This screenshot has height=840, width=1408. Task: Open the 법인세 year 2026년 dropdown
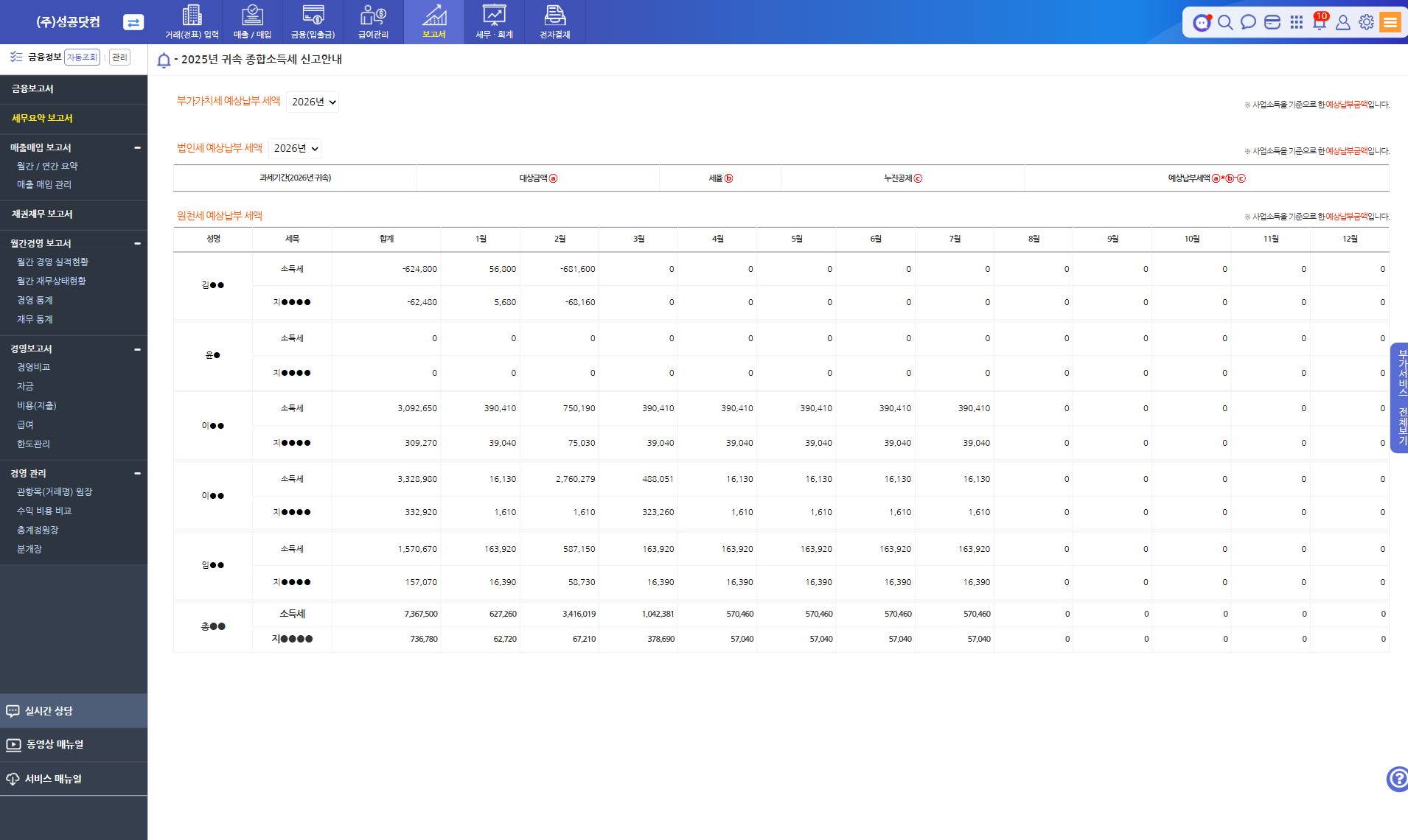click(295, 148)
